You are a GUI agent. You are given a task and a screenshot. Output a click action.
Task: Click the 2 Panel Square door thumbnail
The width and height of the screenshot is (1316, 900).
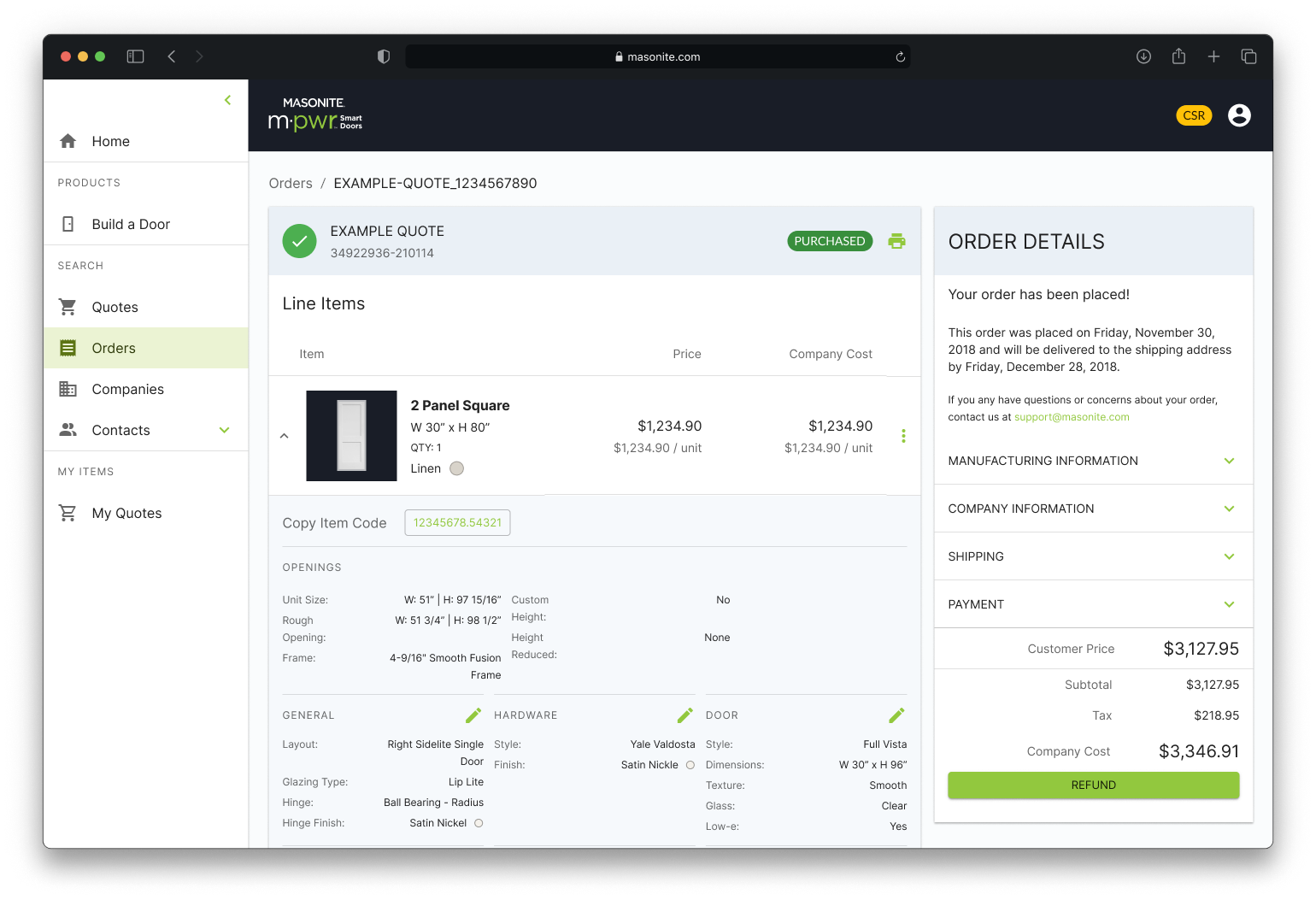click(351, 436)
